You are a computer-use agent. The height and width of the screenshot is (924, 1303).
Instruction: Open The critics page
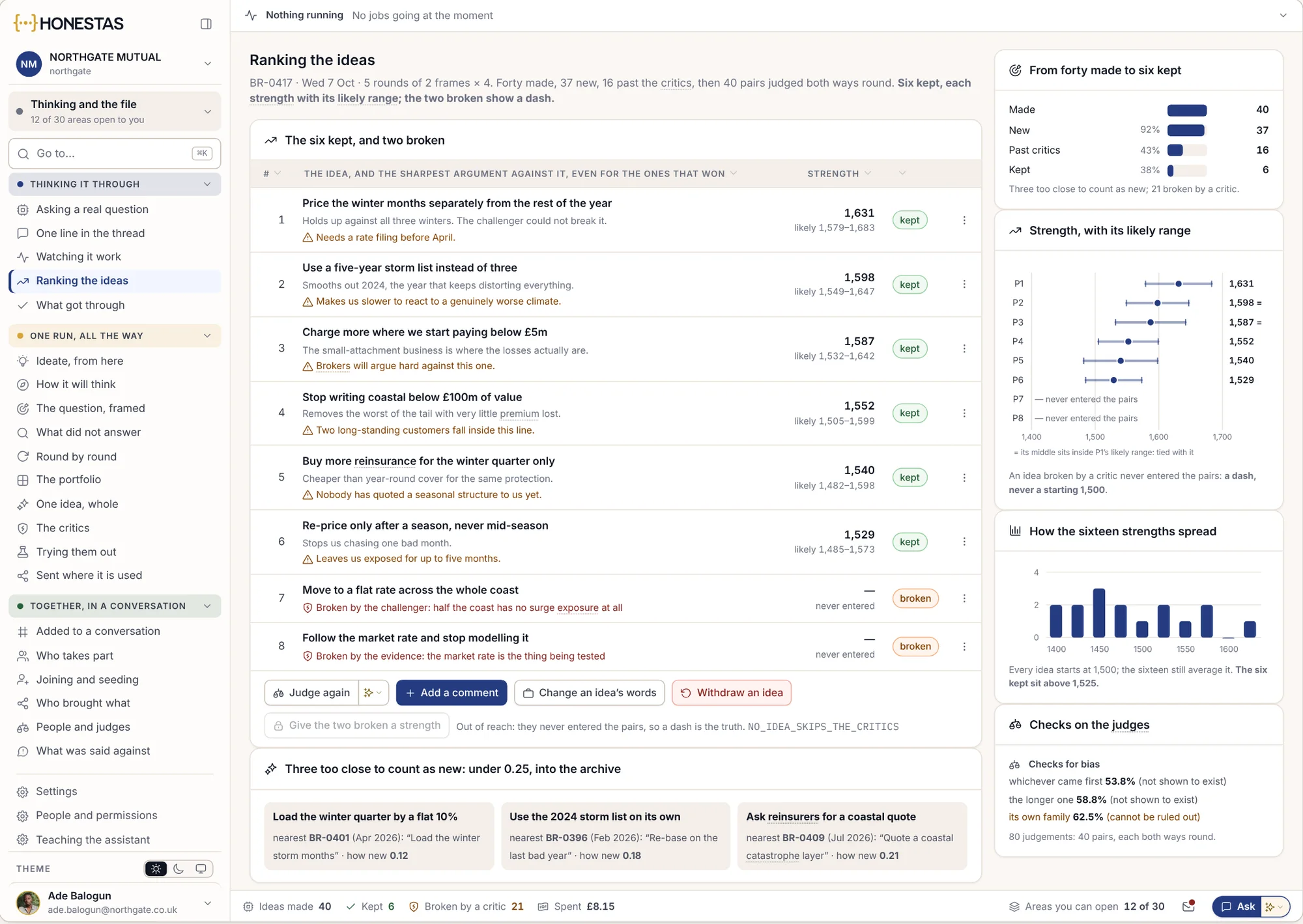[115, 528]
